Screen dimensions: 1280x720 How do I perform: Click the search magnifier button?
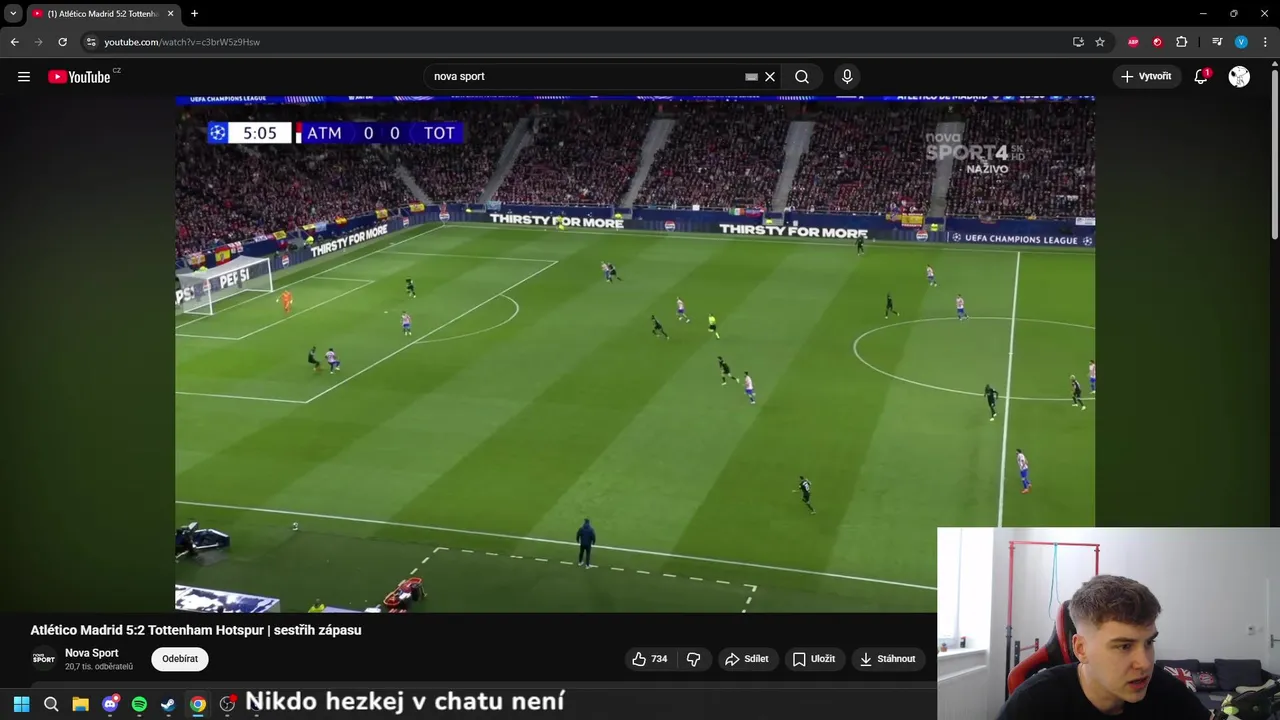[x=802, y=77]
